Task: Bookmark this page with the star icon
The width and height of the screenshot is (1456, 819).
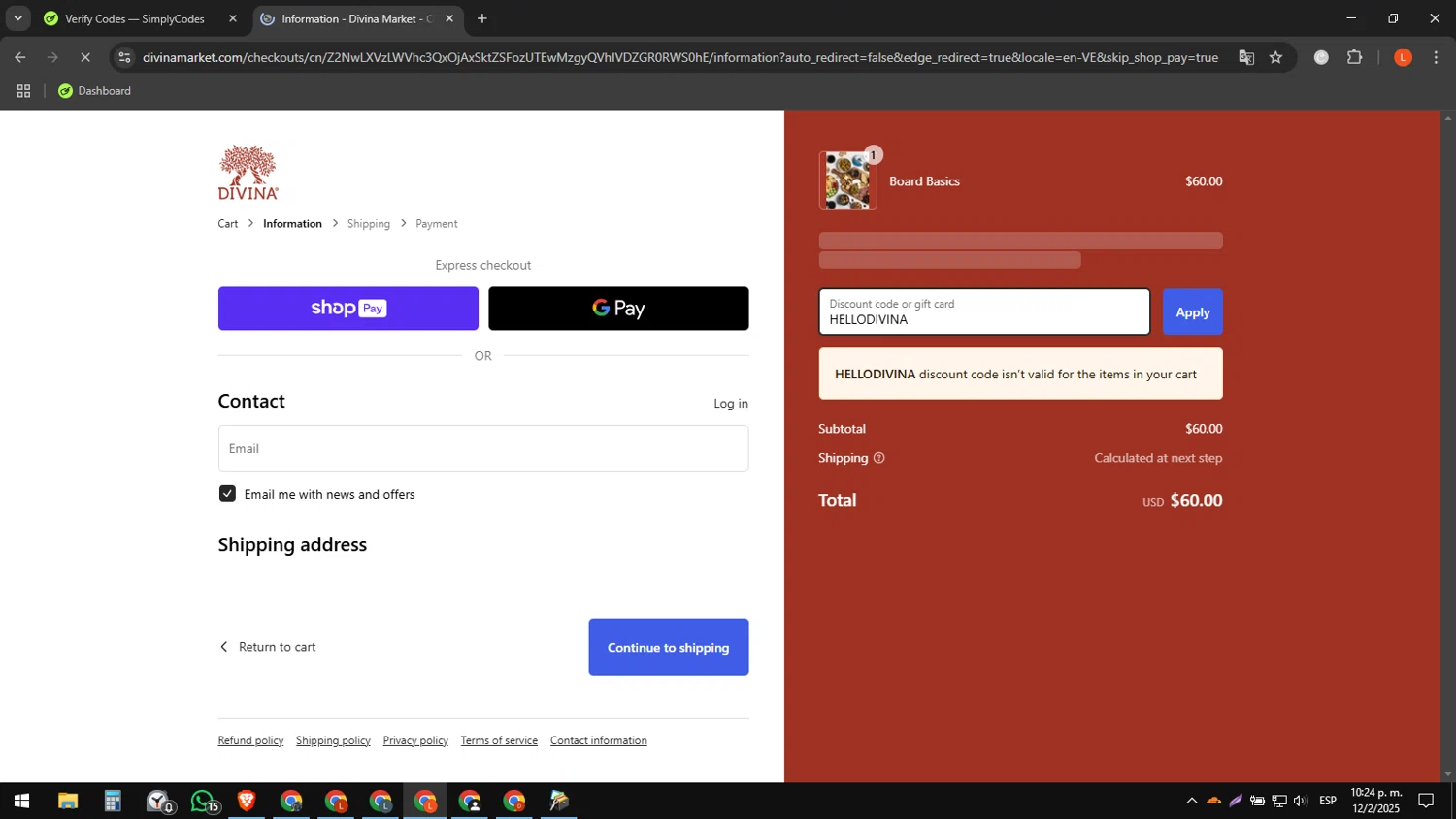Action: pos(1276,58)
